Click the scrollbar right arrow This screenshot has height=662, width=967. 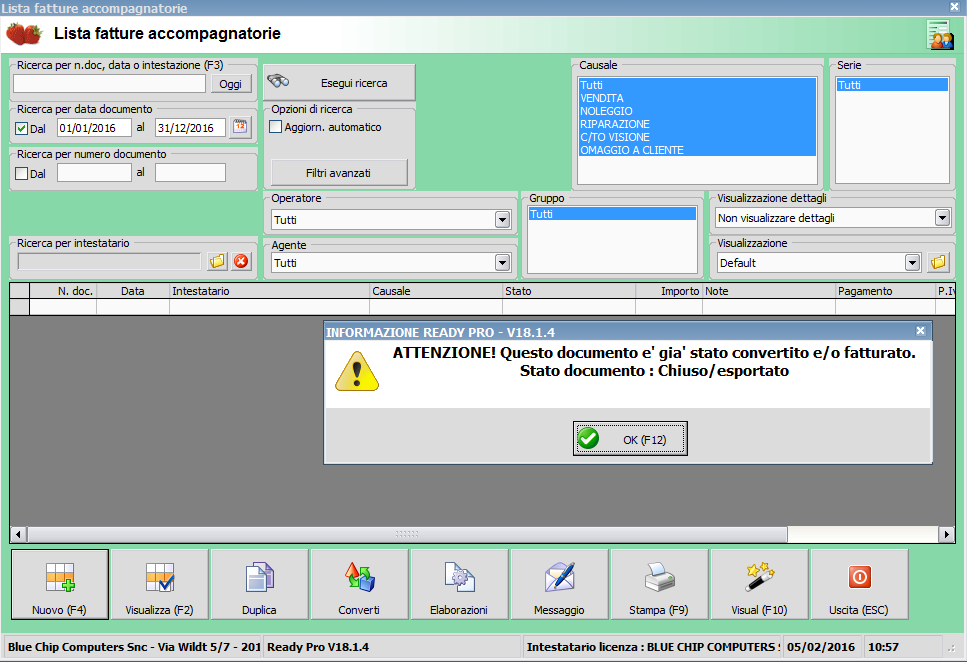(947, 534)
